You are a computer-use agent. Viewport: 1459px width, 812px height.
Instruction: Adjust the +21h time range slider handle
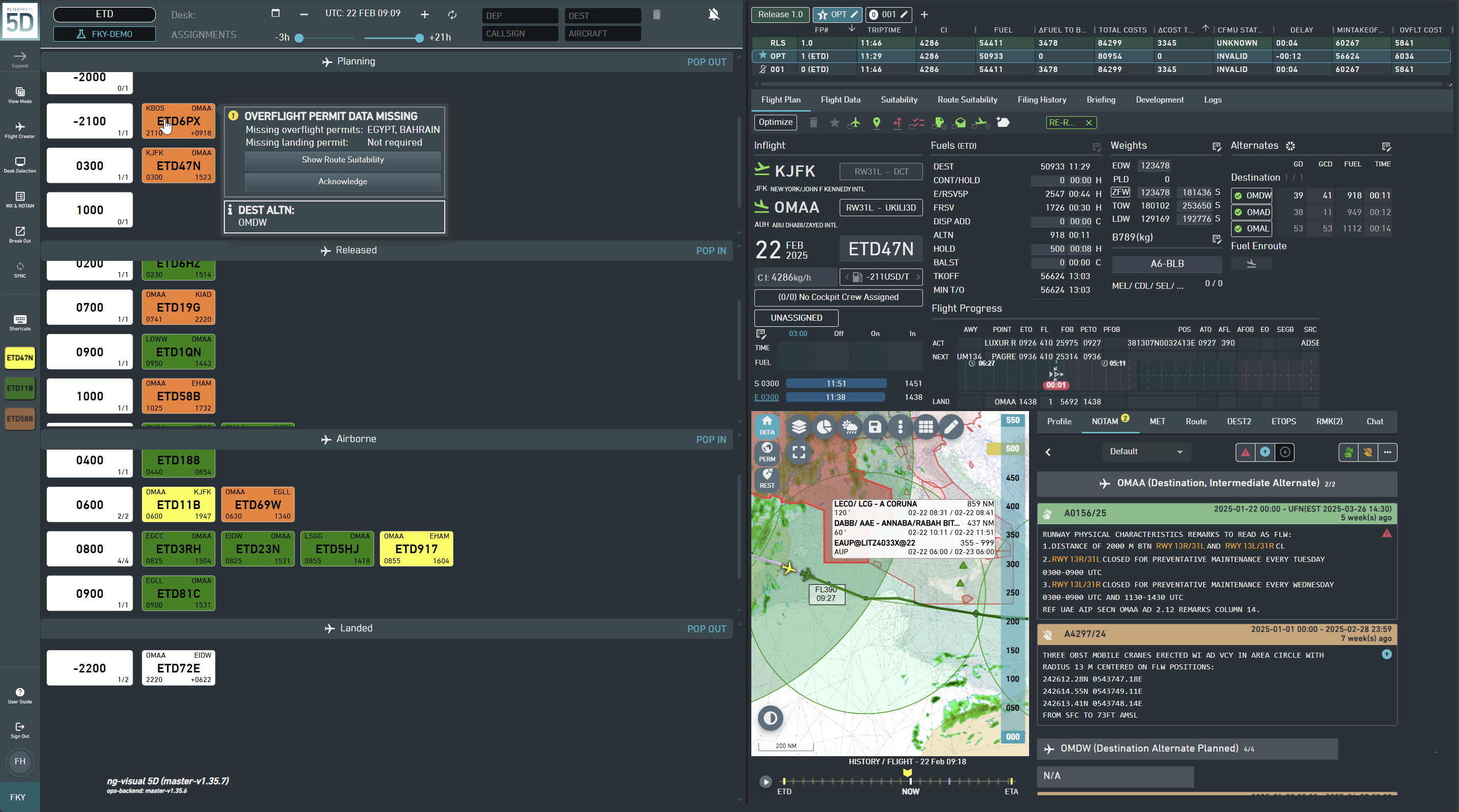pos(419,38)
